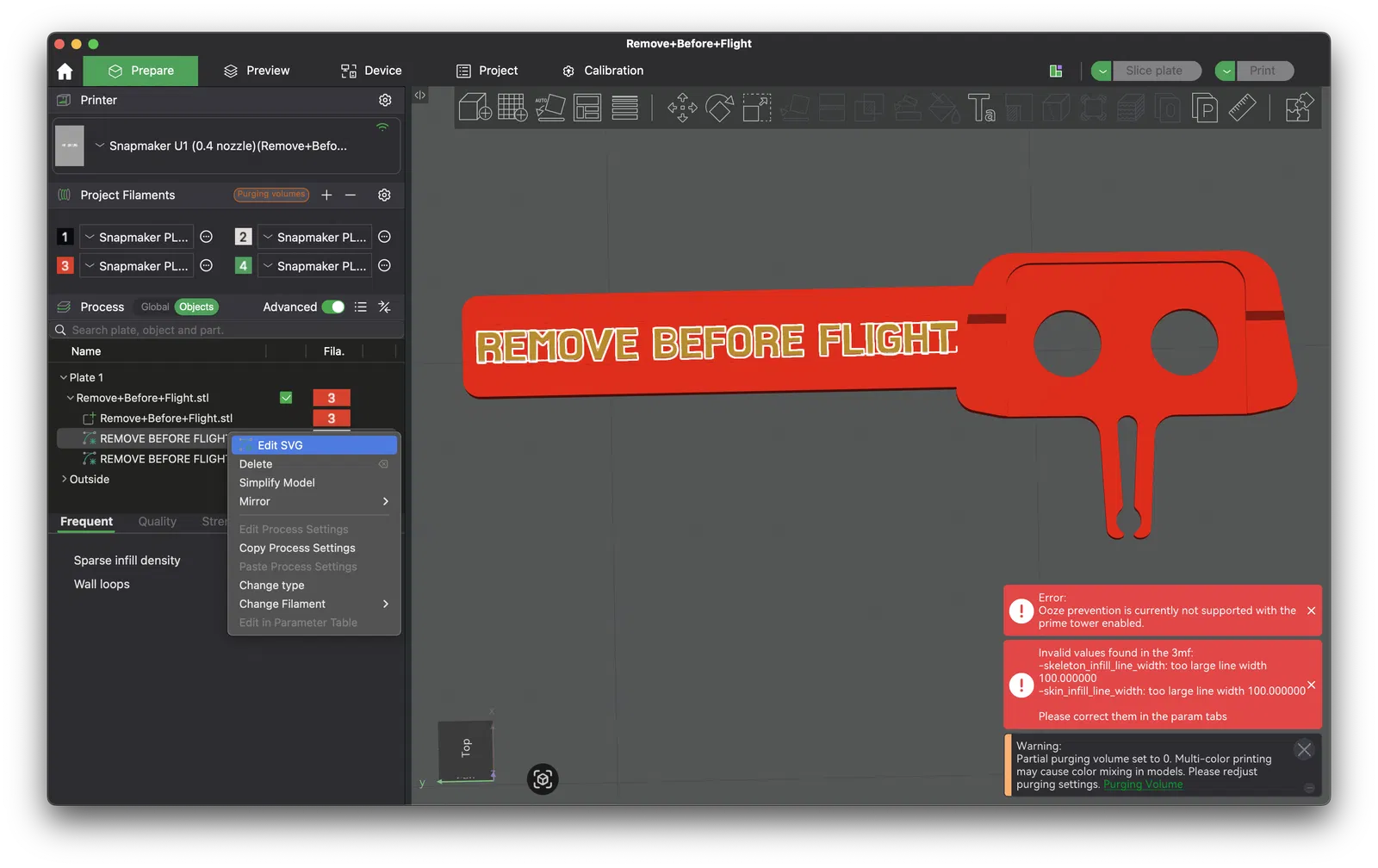The image size is (1378, 868).
Task: Switch to the Preview tab
Action: 257,71
